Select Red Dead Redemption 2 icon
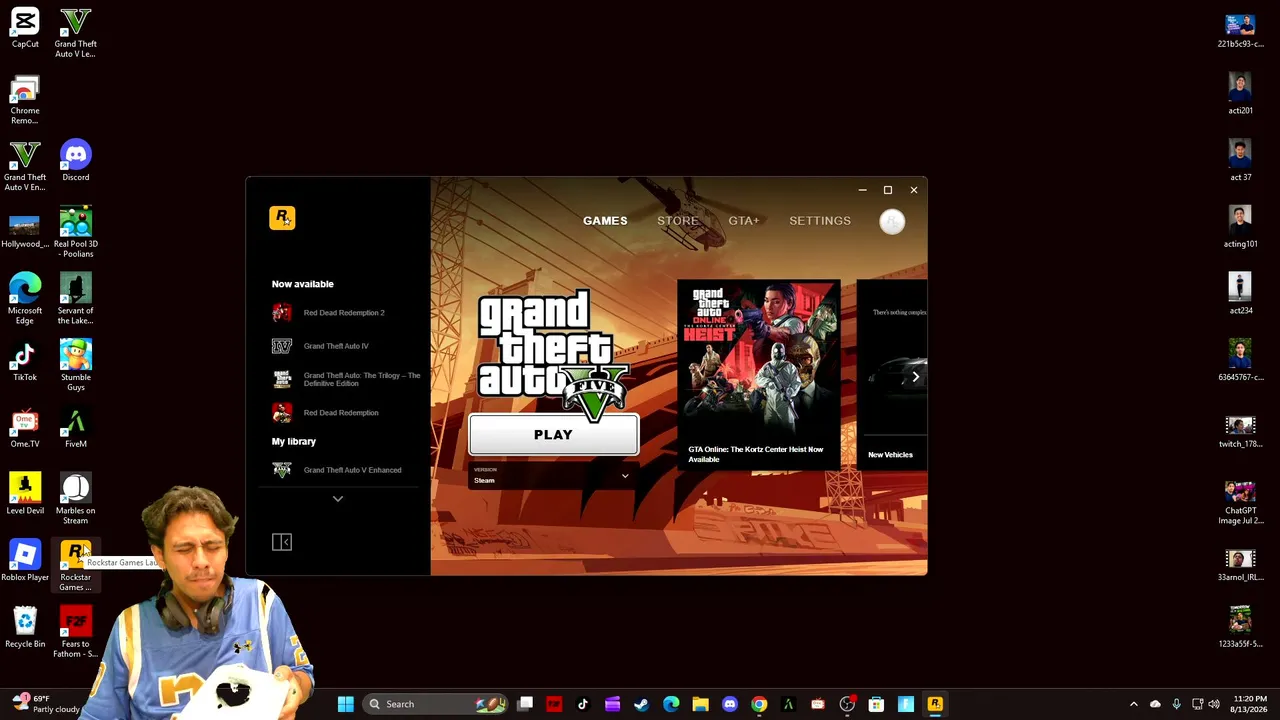This screenshot has height=720, width=1280. [x=282, y=313]
